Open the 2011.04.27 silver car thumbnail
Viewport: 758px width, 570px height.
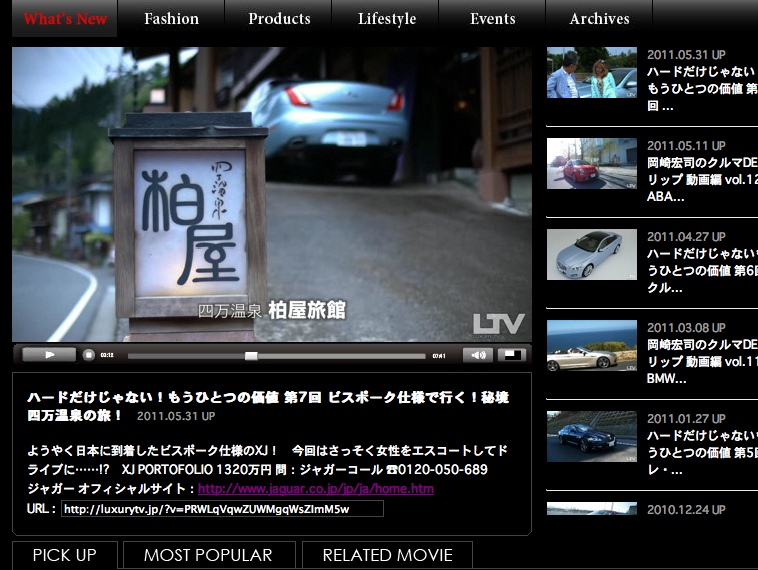[x=592, y=254]
